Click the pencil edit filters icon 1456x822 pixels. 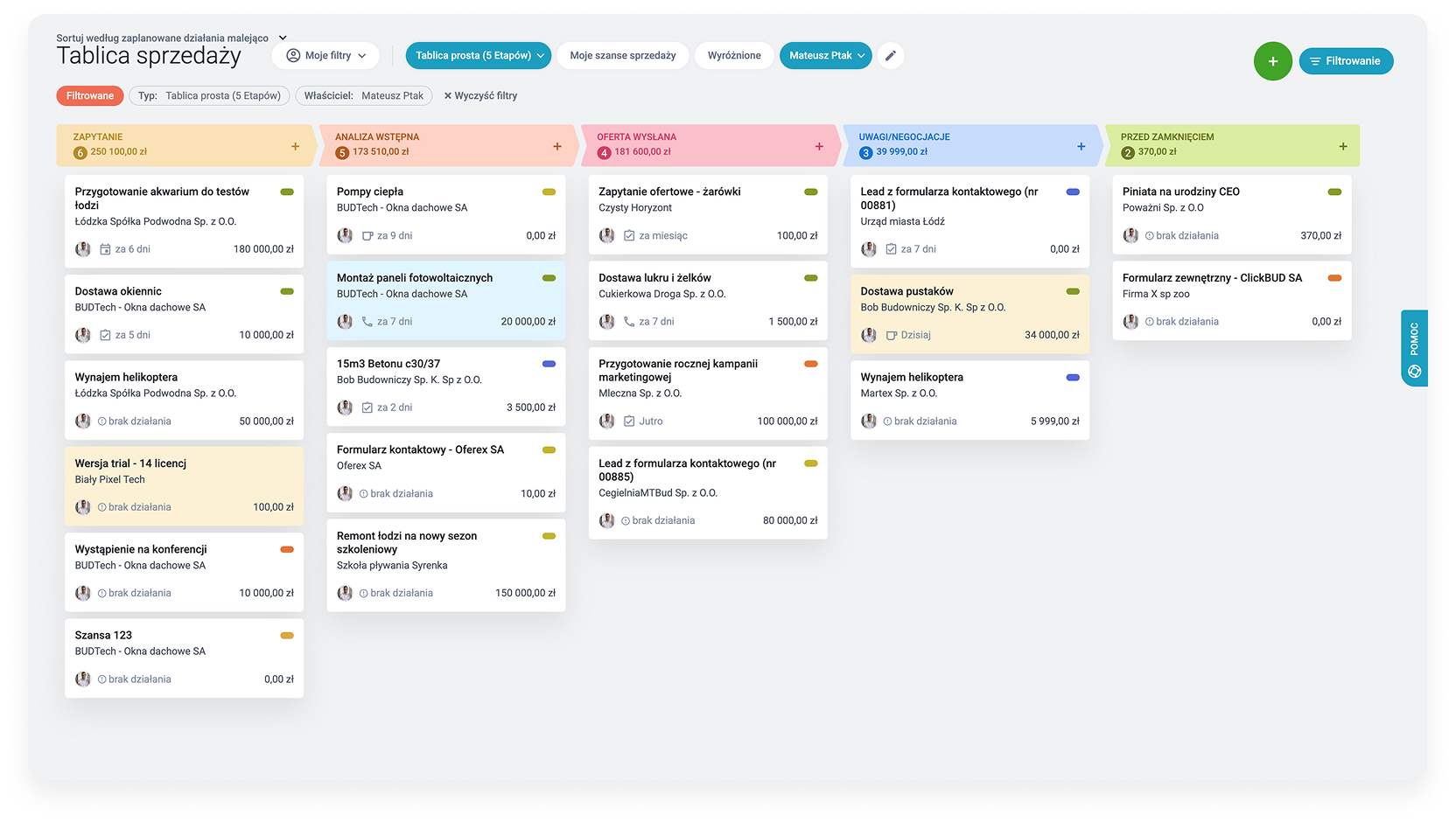pos(891,55)
